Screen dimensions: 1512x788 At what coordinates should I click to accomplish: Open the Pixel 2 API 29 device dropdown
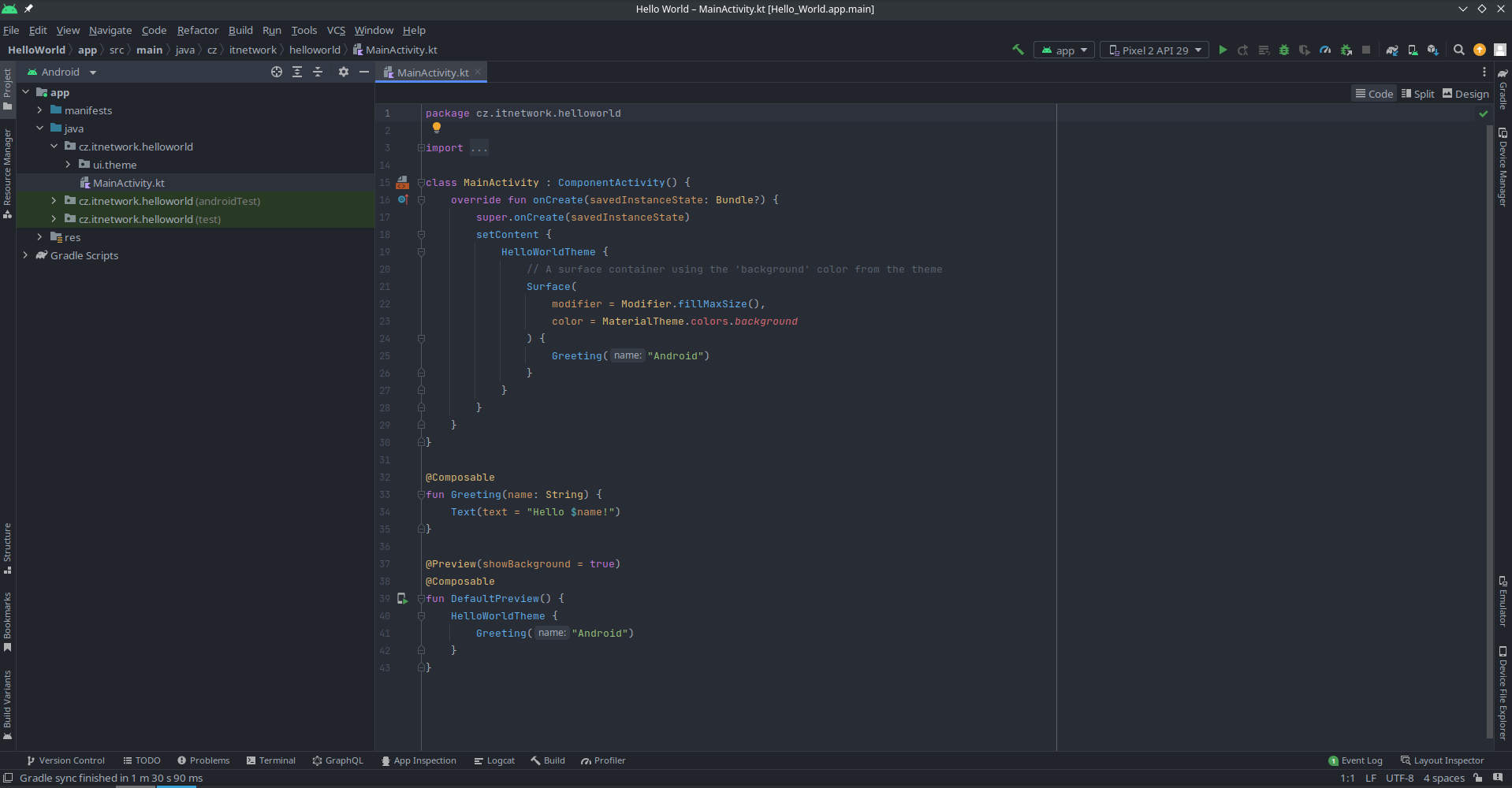point(1153,49)
